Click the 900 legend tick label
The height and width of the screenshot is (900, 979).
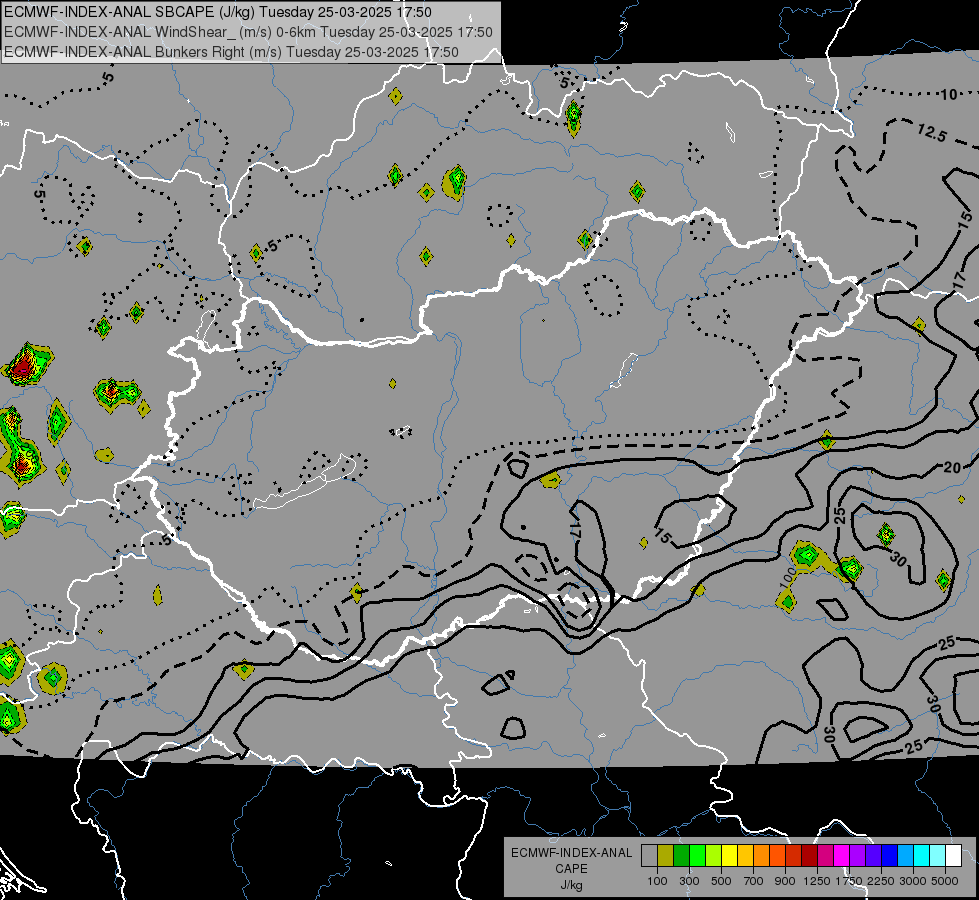785,881
